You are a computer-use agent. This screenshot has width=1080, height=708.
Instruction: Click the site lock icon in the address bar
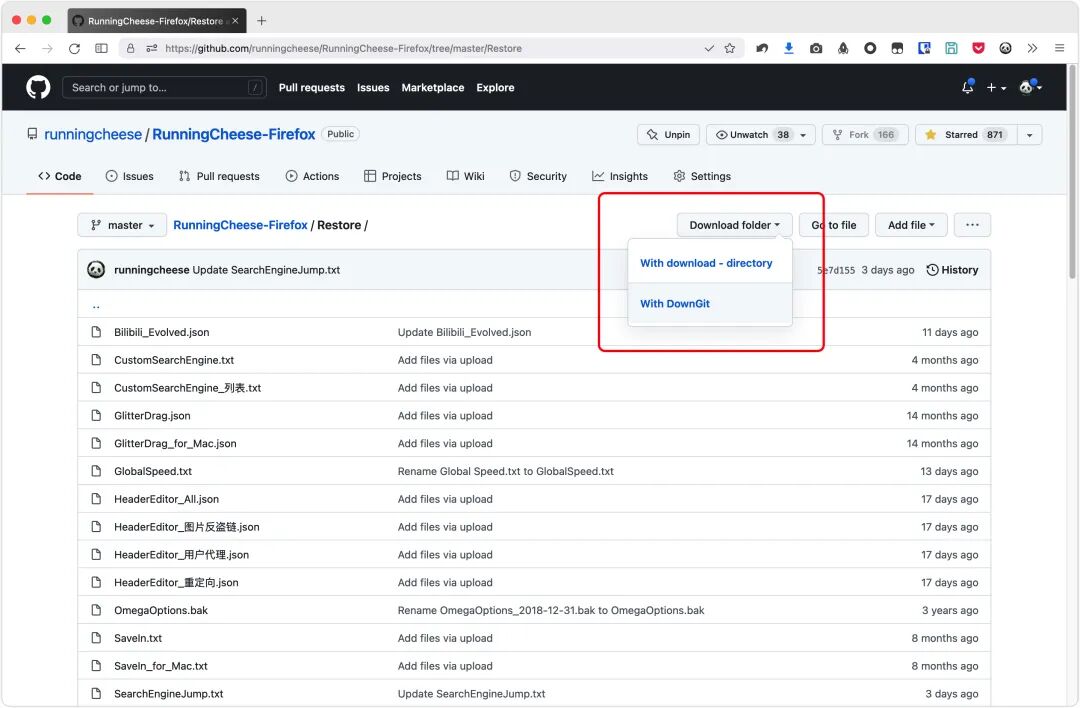(130, 48)
